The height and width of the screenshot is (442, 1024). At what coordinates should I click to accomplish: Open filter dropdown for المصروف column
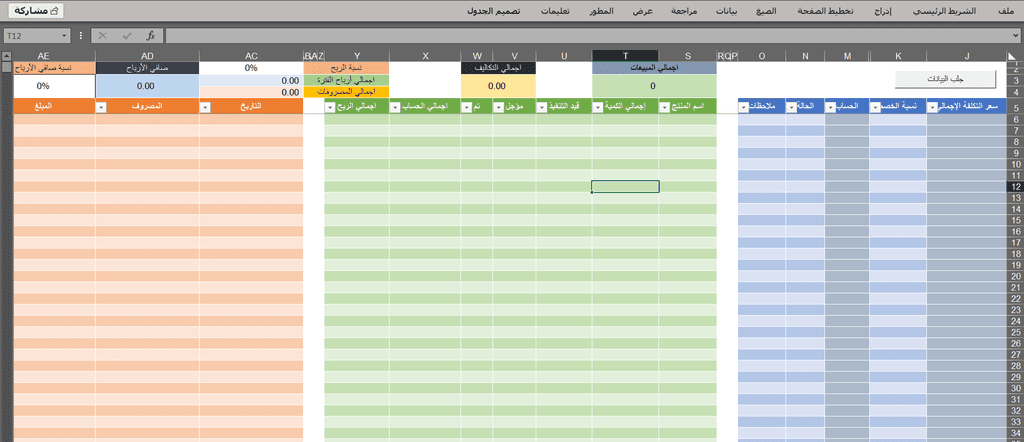(102, 107)
